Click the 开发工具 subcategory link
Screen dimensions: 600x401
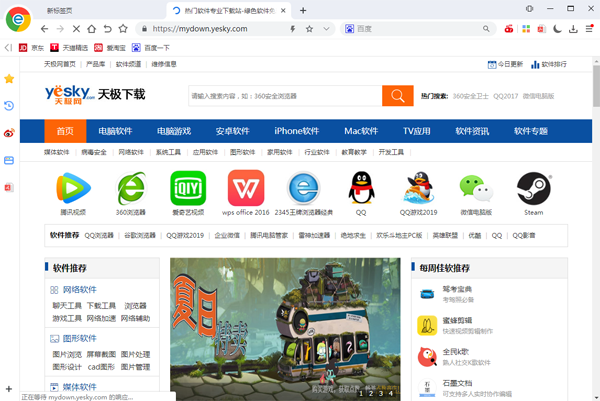391,152
